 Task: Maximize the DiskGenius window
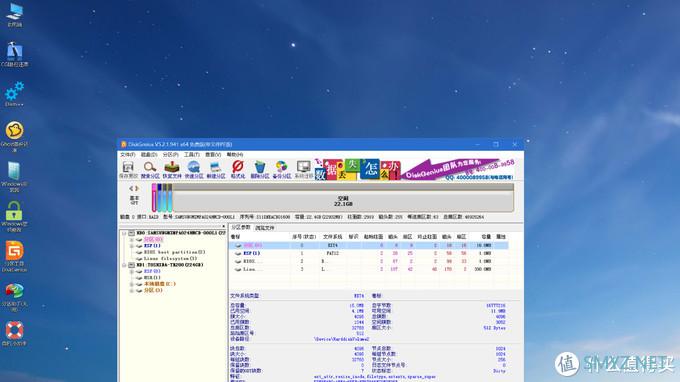pos(496,144)
